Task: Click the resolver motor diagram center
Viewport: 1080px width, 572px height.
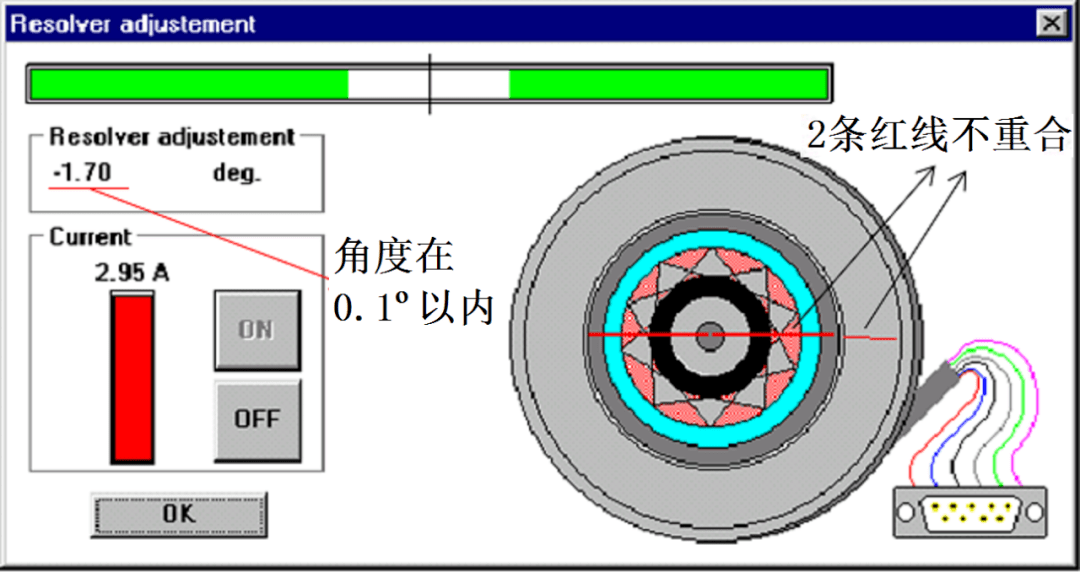Action: [709, 336]
